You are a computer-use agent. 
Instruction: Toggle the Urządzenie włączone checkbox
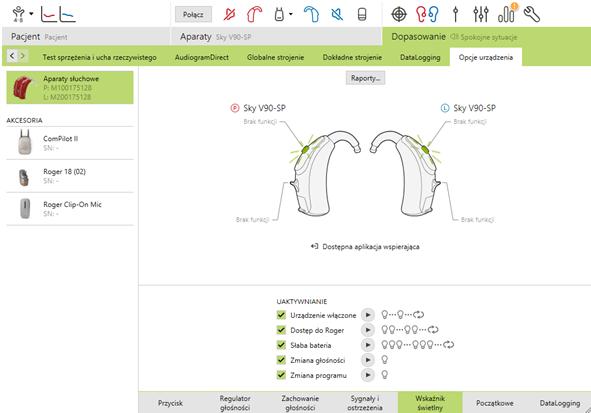click(x=281, y=315)
